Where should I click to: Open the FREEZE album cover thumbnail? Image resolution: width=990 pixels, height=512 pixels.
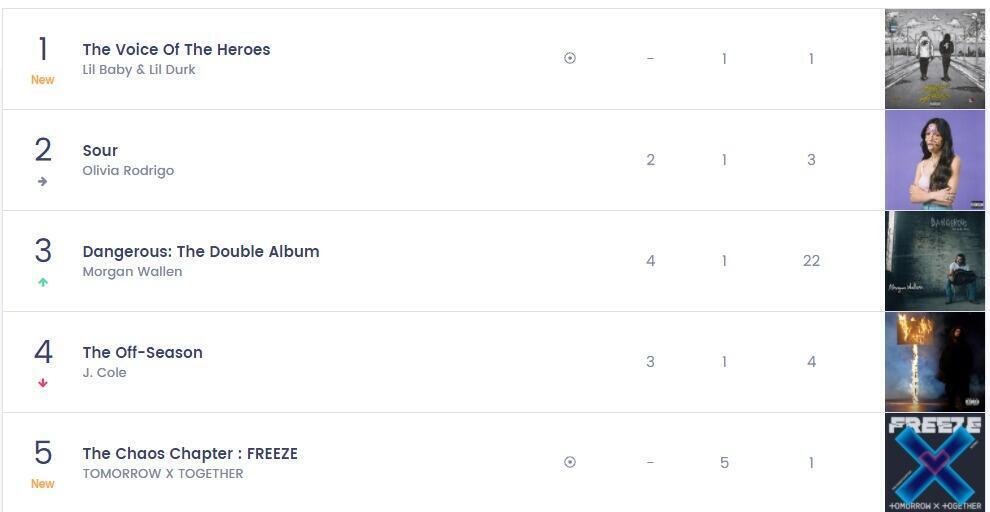point(934,462)
